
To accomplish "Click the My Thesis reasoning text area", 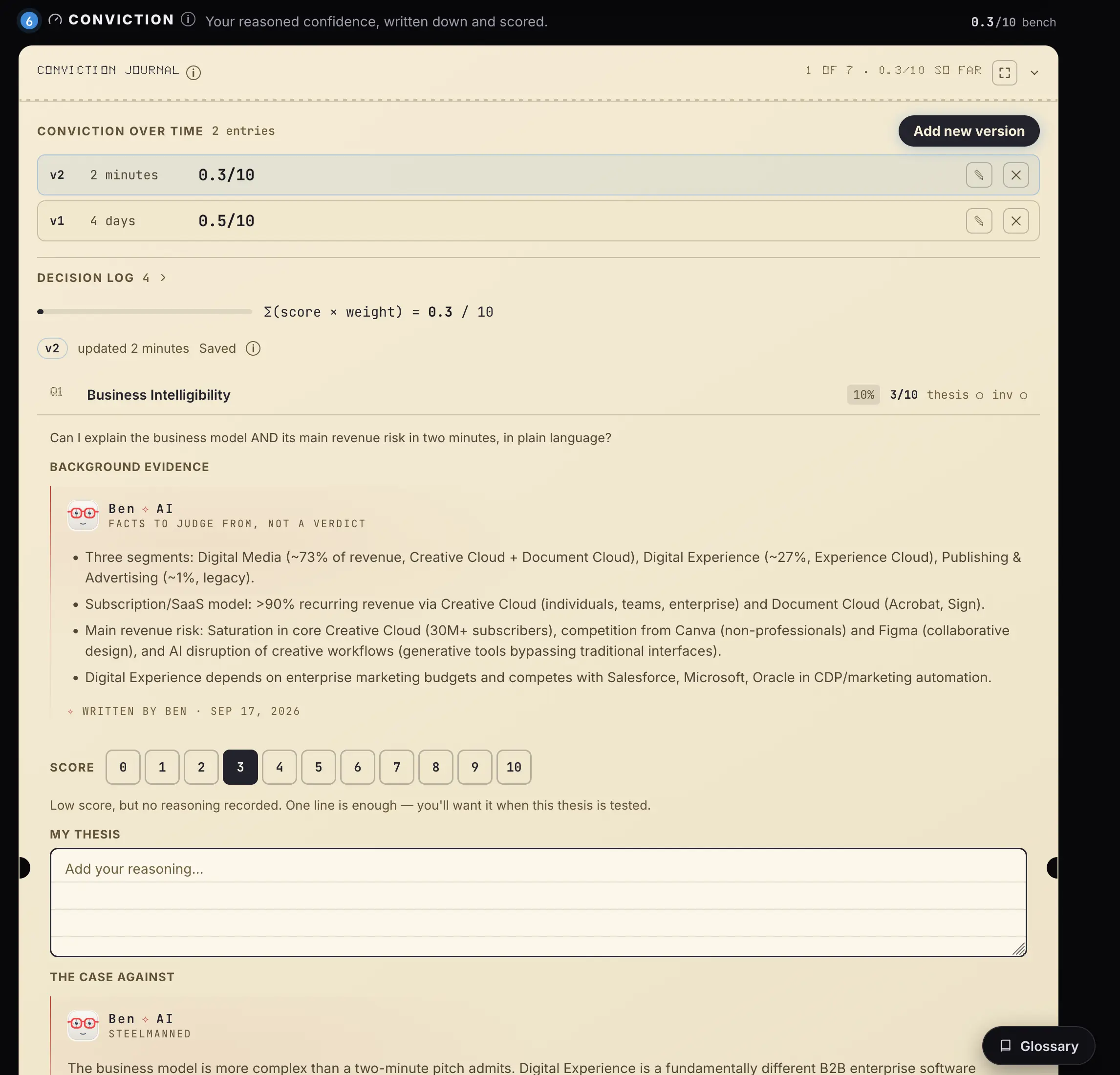I will point(538,903).
